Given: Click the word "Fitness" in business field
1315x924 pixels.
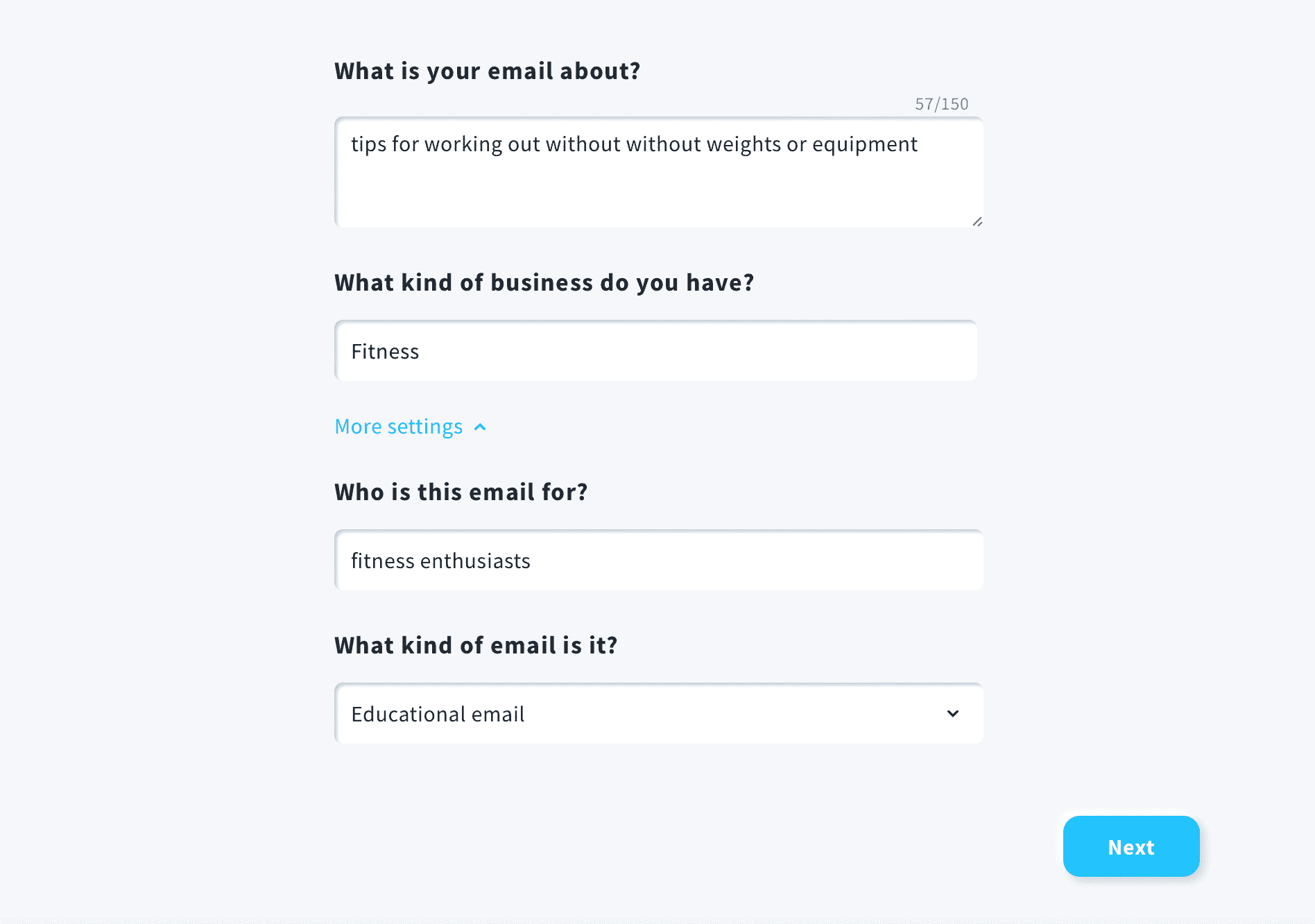Looking at the screenshot, I should pyautogui.click(x=385, y=352).
